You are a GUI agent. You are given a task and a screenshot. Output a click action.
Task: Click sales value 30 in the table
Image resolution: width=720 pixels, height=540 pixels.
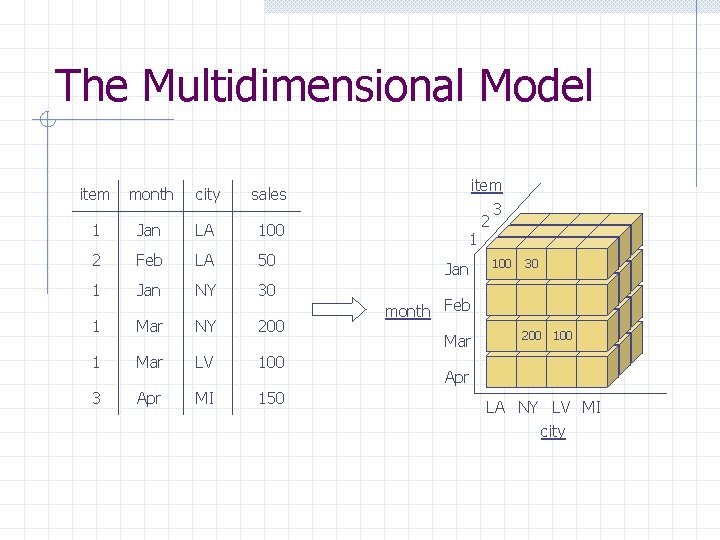click(x=266, y=290)
